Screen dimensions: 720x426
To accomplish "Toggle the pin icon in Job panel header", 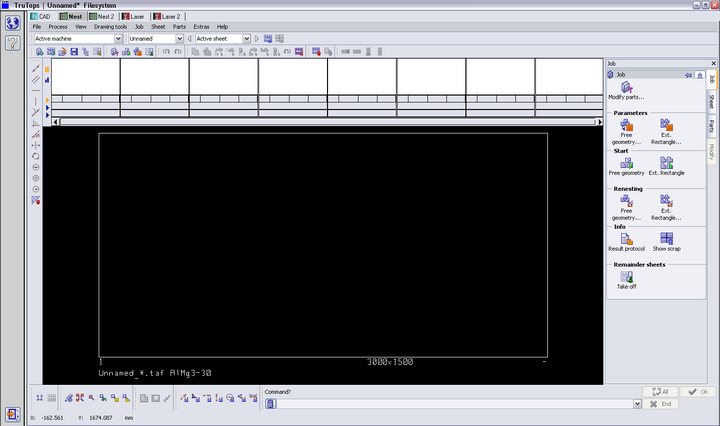I will [688, 75].
